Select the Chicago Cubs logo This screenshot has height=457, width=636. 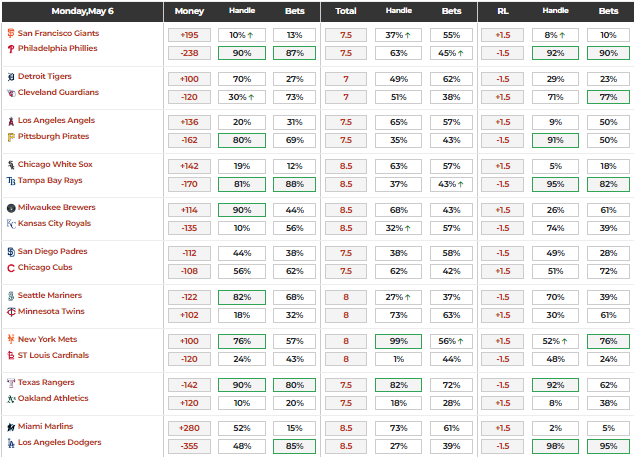11,268
